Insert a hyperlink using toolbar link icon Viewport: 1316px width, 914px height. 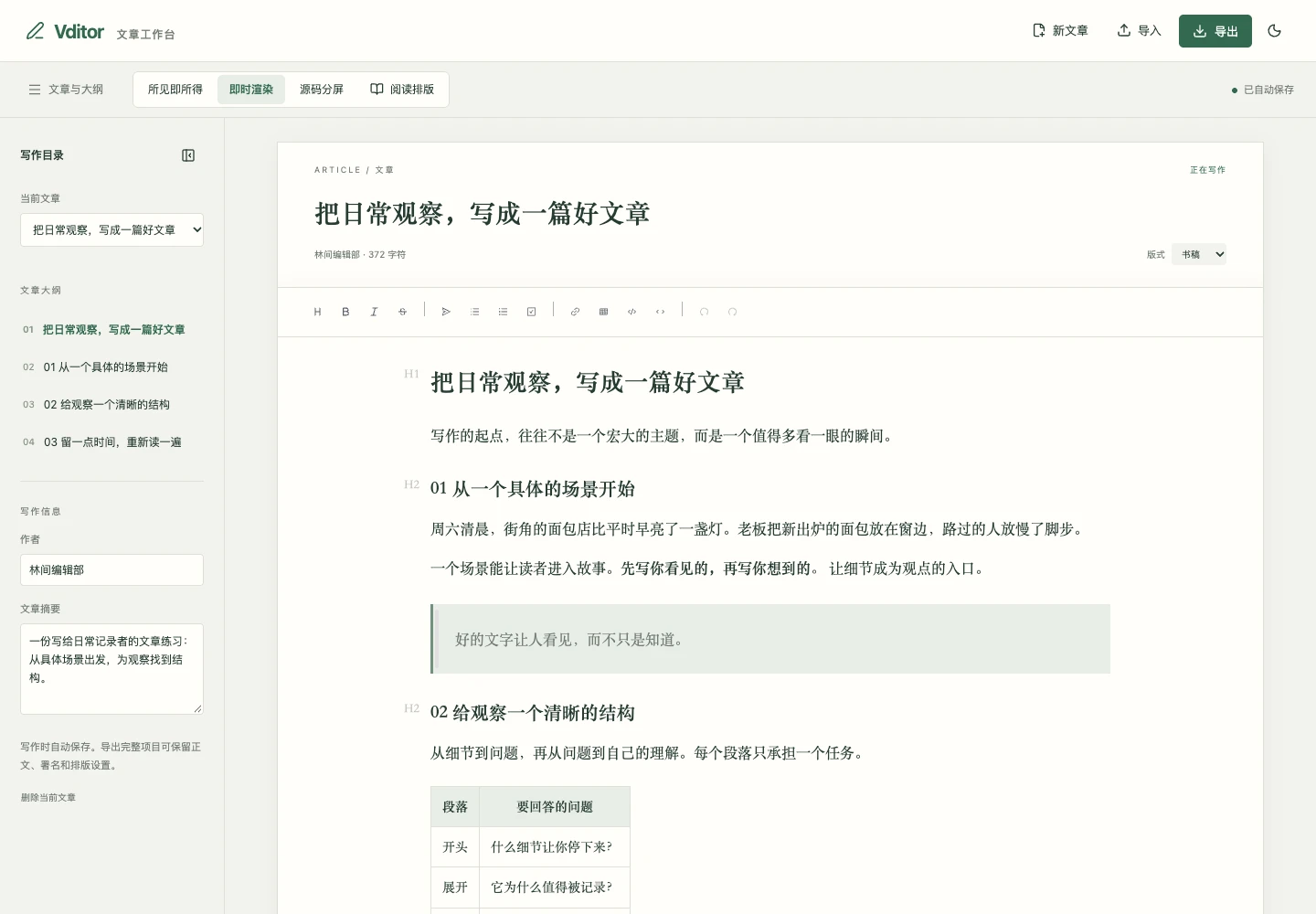pyautogui.click(x=575, y=312)
